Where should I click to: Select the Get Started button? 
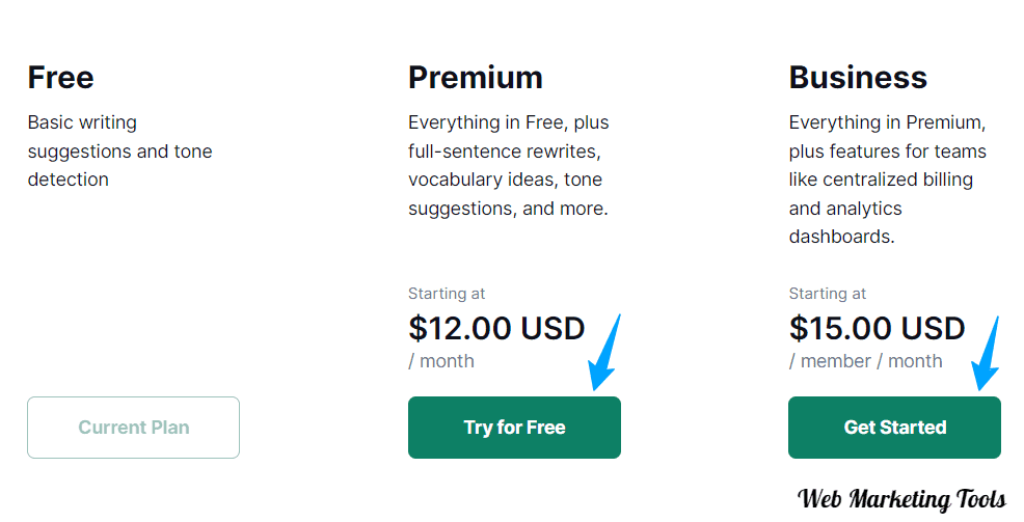pos(894,427)
